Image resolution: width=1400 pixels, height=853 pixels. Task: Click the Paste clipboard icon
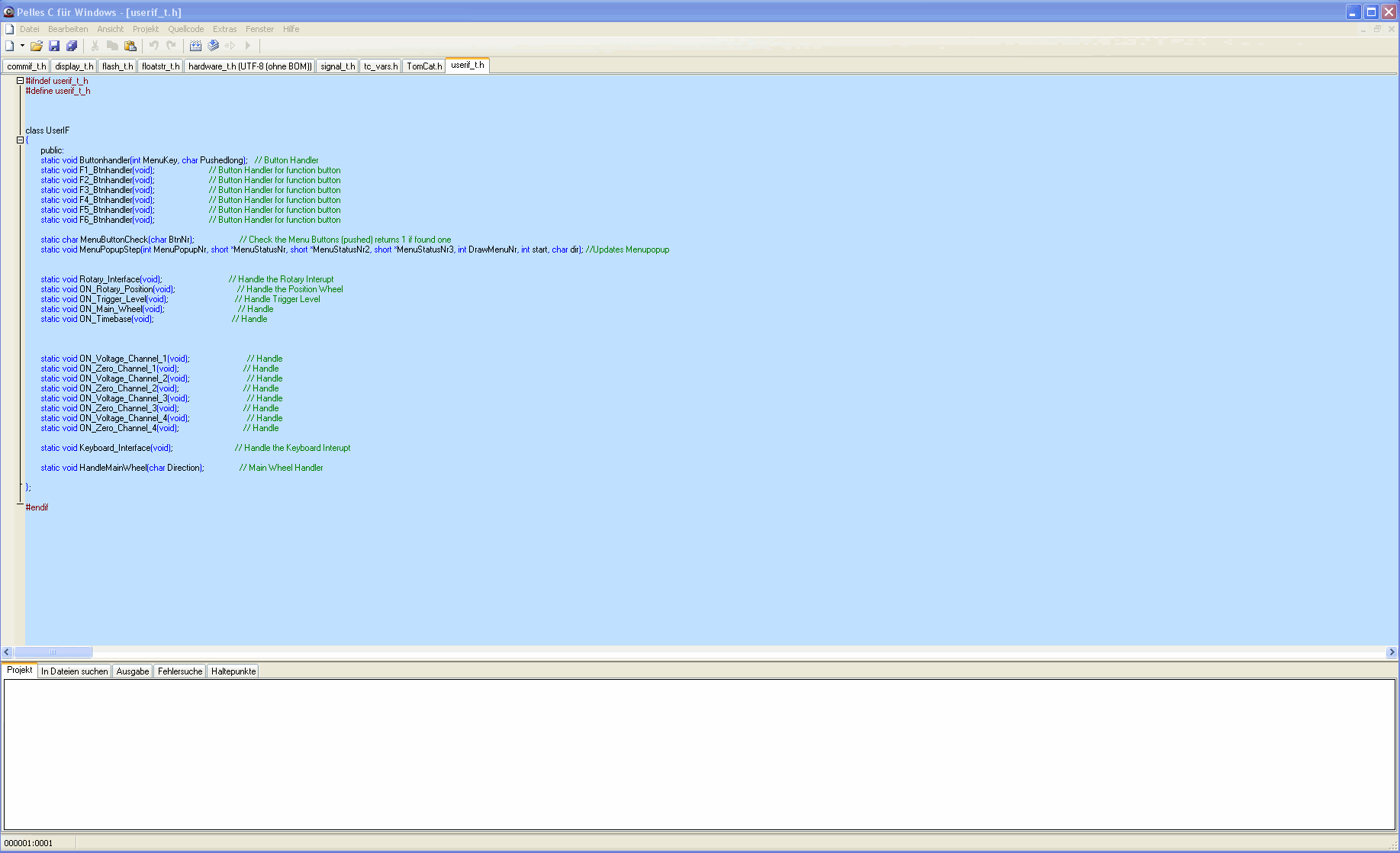130,46
